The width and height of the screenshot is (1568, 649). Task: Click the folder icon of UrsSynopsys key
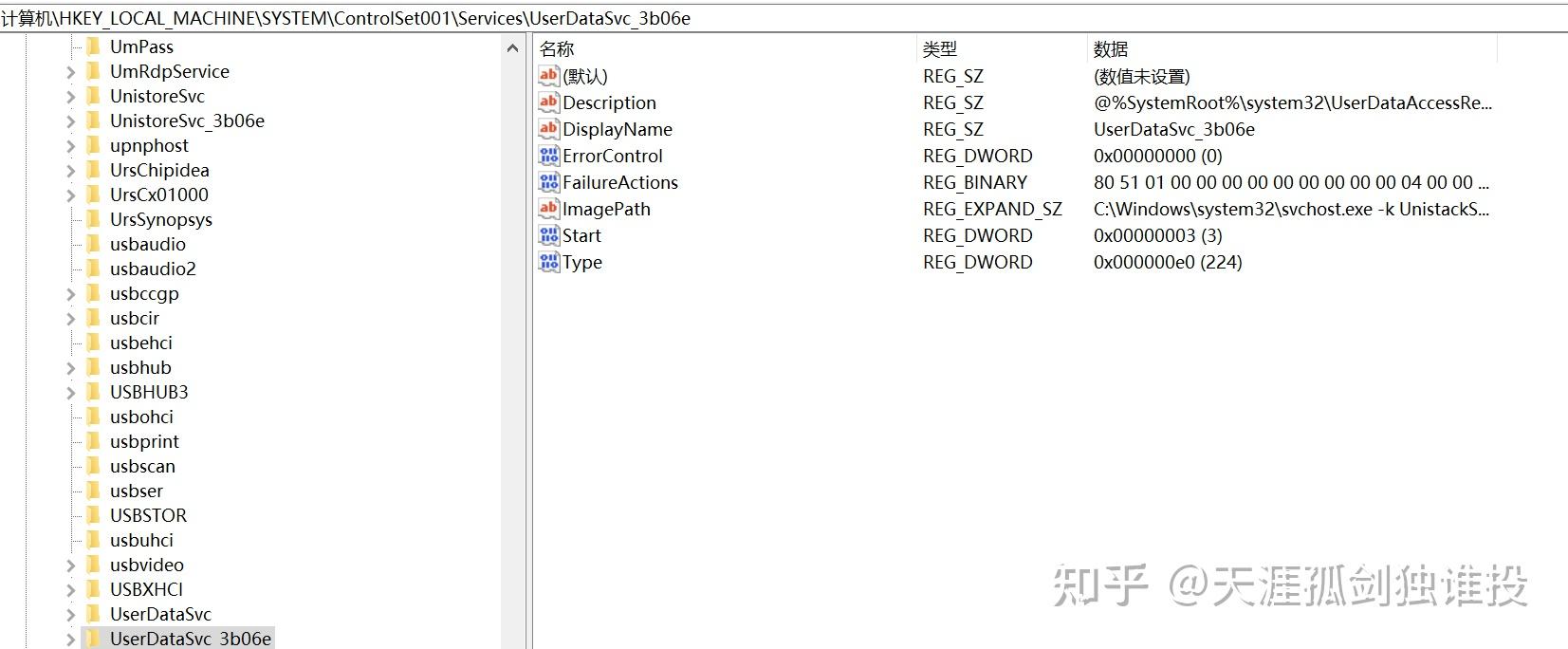[93, 219]
